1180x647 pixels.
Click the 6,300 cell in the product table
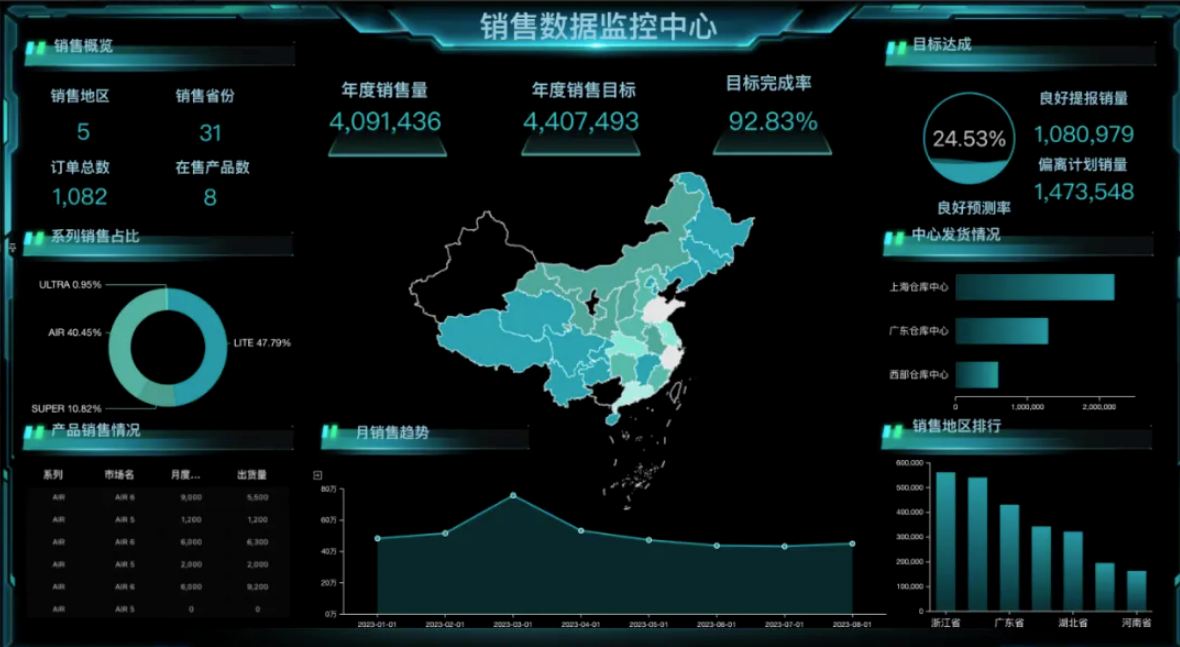click(x=257, y=542)
